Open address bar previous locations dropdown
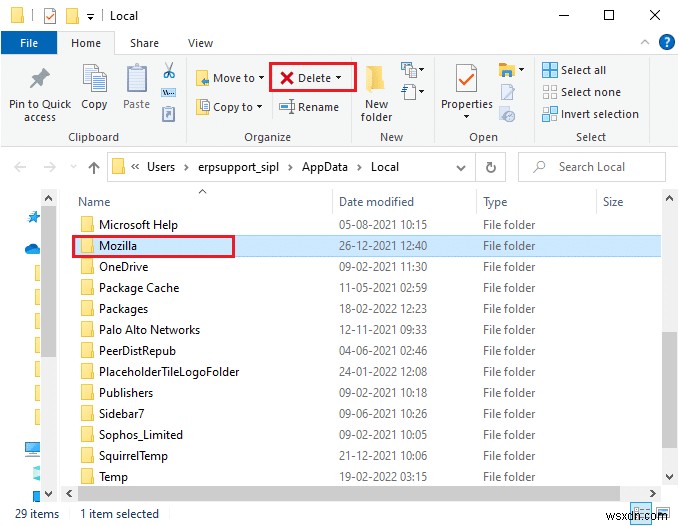This screenshot has width=679, height=526. pyautogui.click(x=461, y=168)
